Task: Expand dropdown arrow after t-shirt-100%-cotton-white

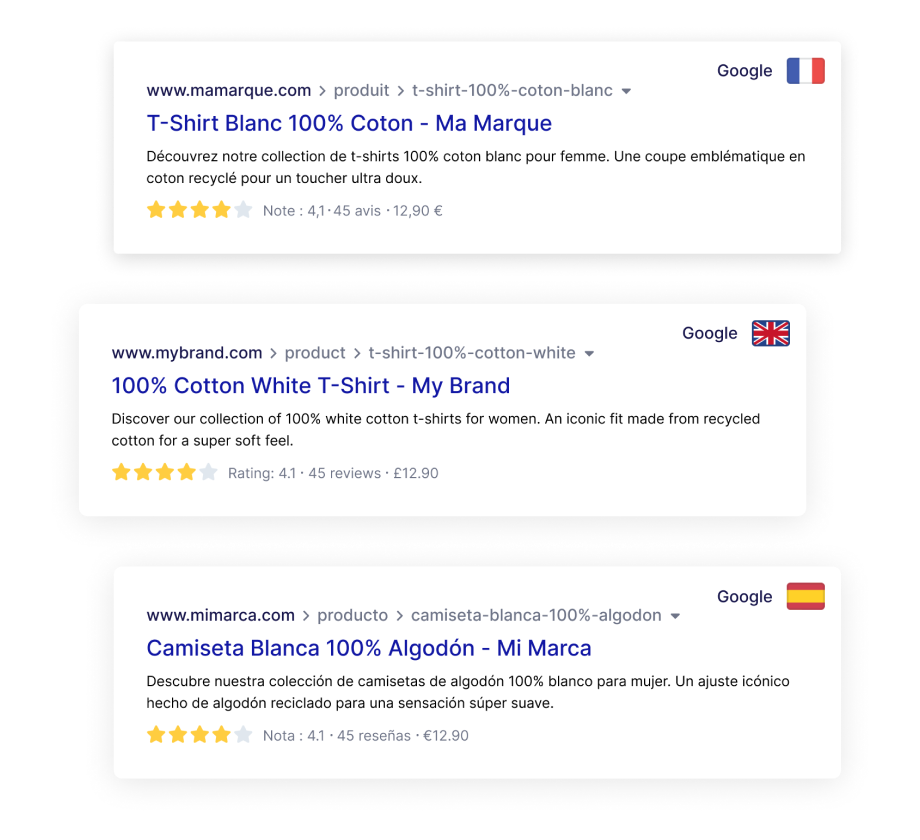Action: (589, 354)
